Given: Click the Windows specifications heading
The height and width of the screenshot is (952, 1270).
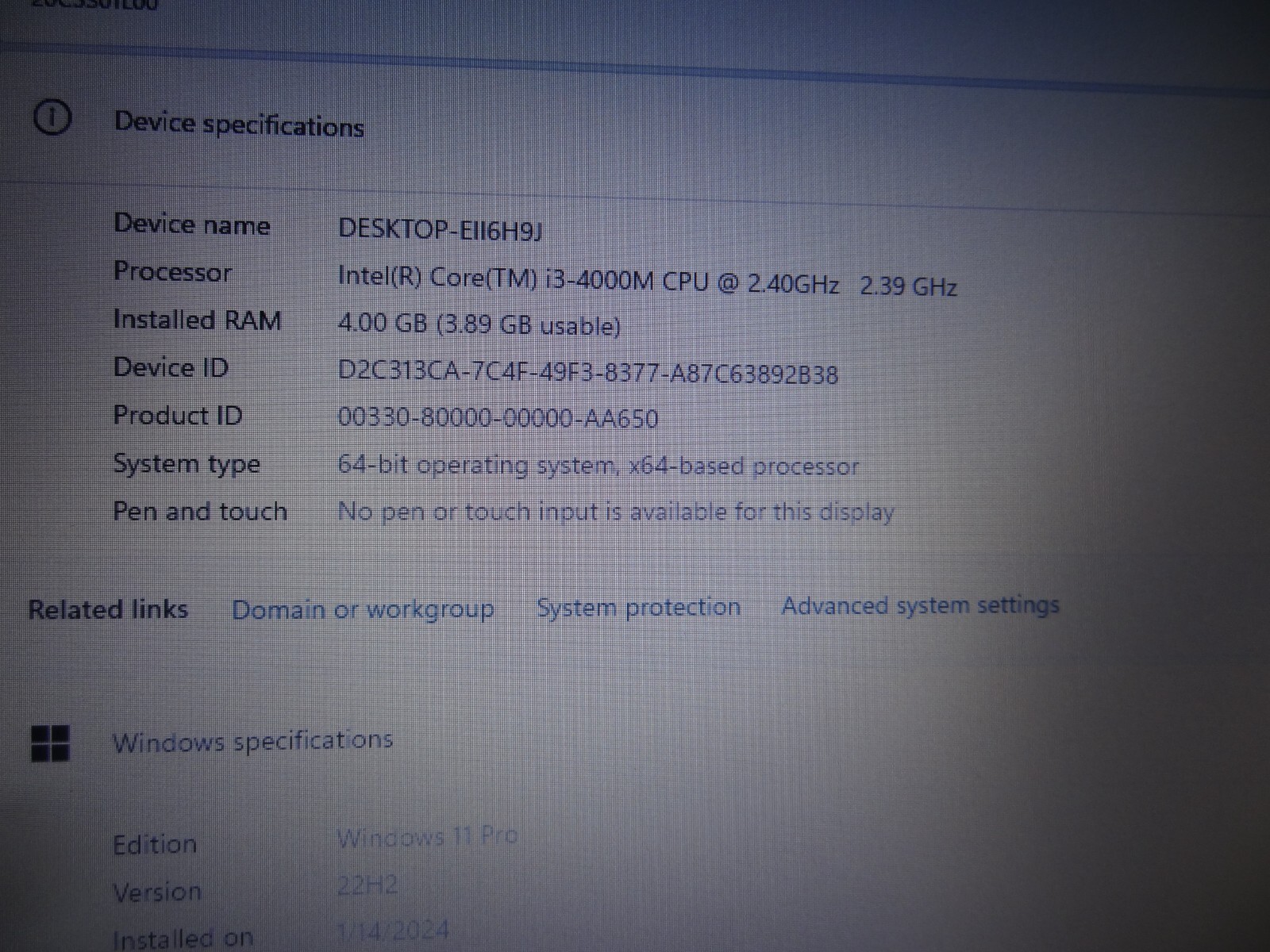Looking at the screenshot, I should tap(252, 741).
